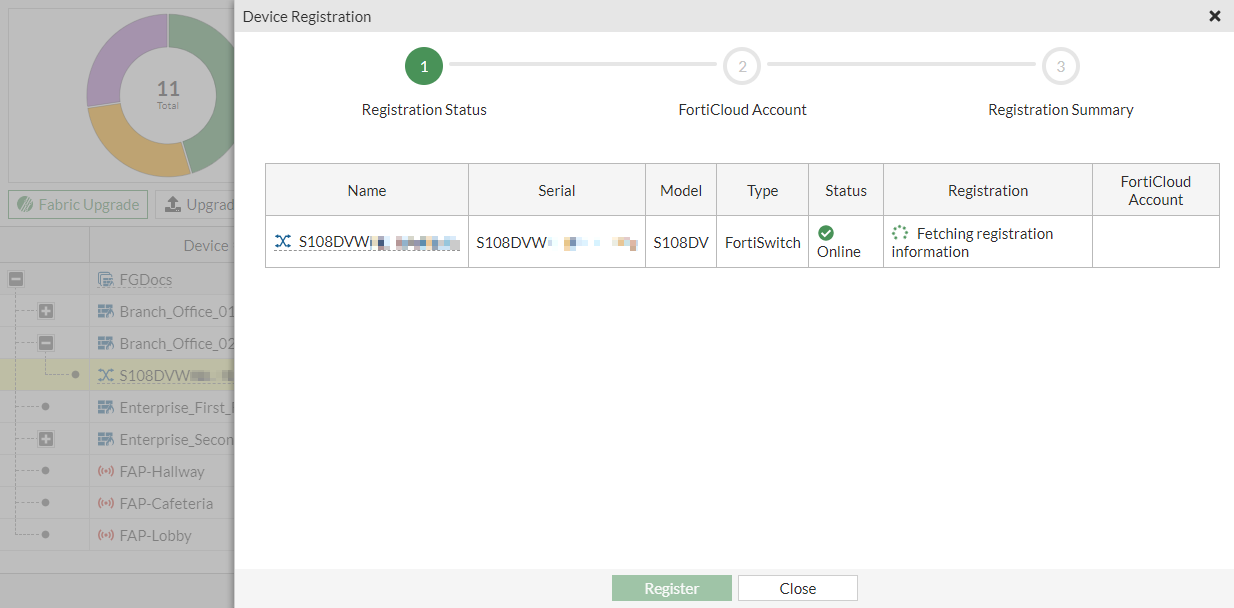This screenshot has width=1234, height=608.
Task: Click the FortiCloud Account column header
Action: coord(1156,190)
